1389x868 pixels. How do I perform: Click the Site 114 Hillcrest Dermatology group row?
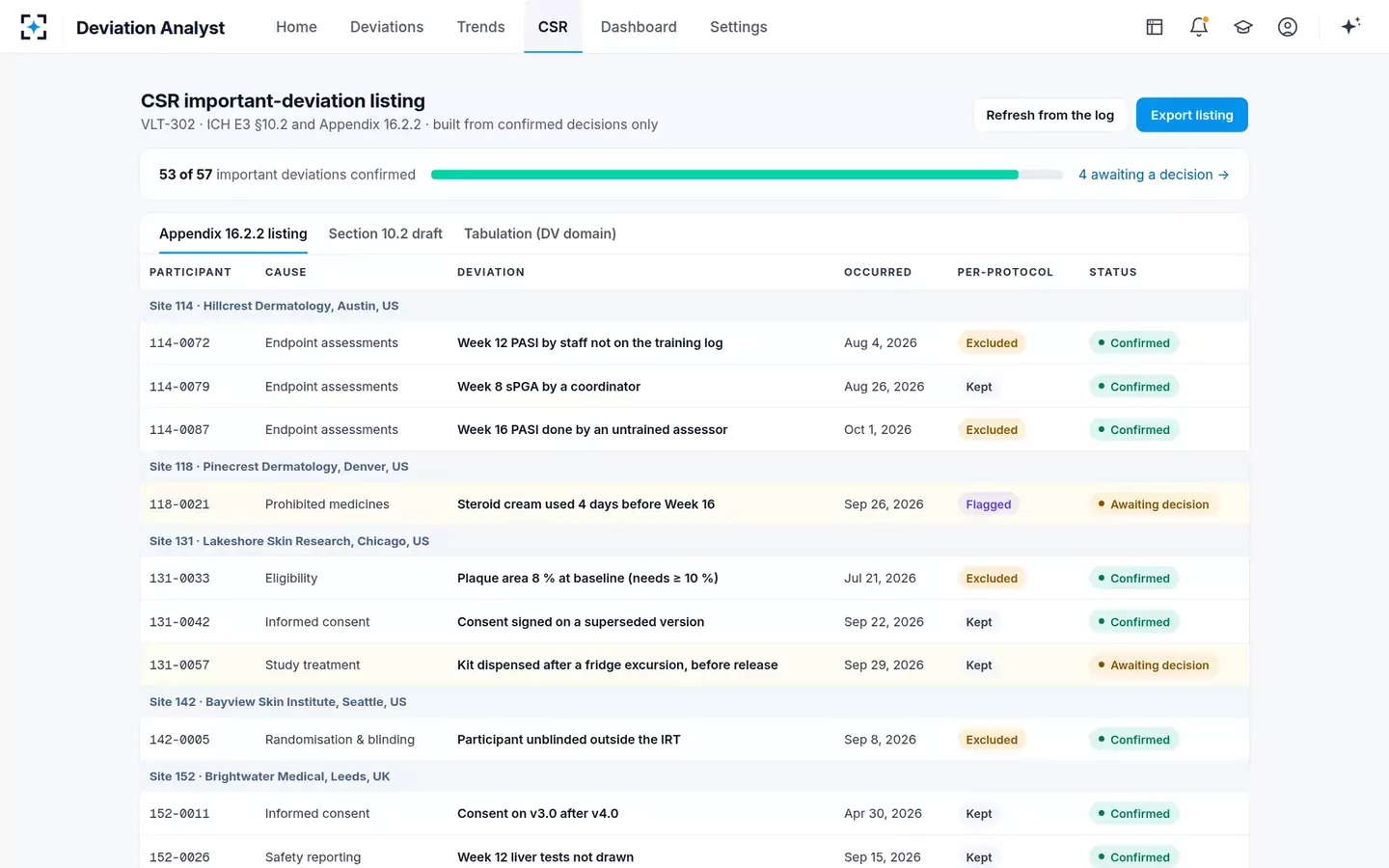(694, 306)
